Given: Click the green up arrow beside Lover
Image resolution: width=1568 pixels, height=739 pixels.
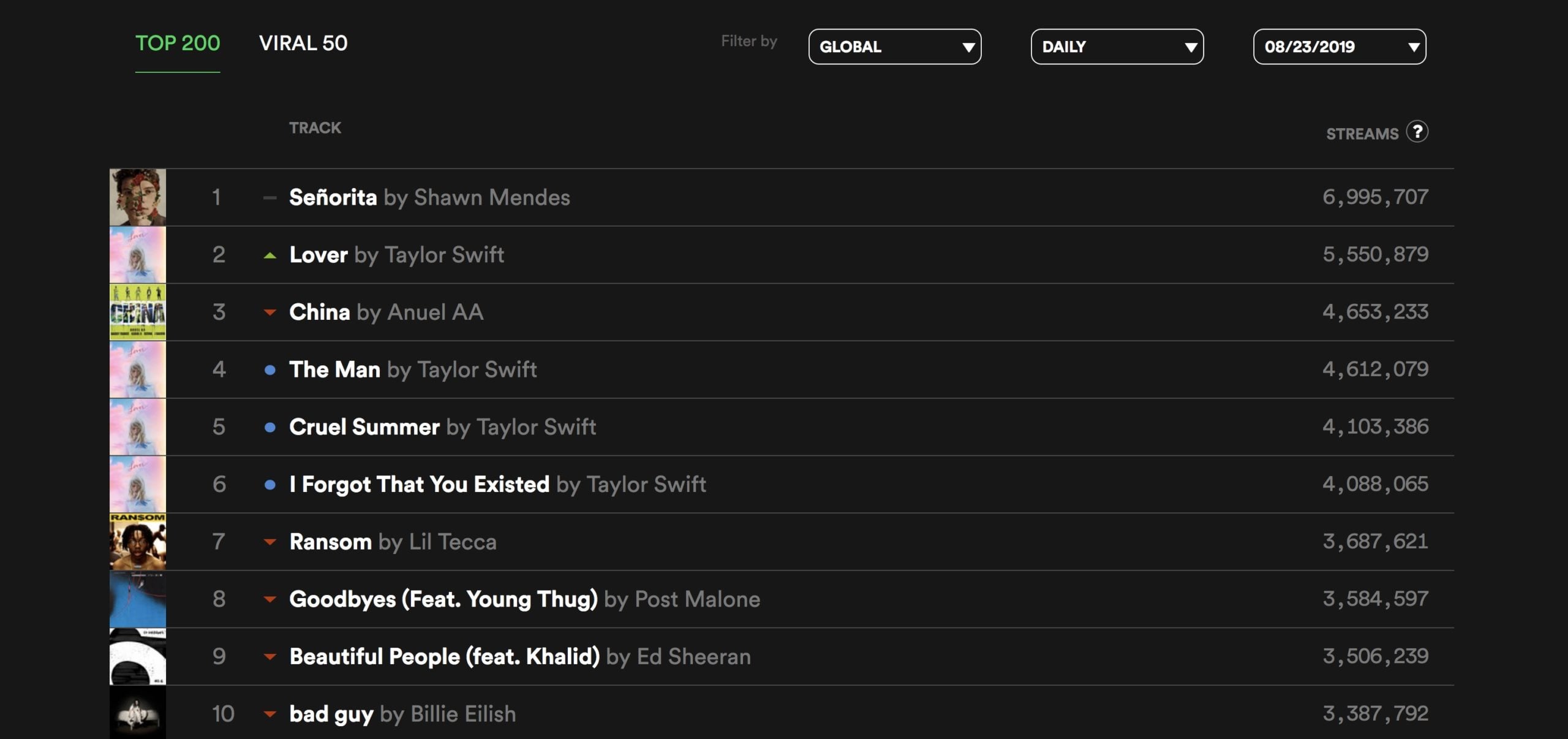Looking at the screenshot, I should [x=269, y=256].
